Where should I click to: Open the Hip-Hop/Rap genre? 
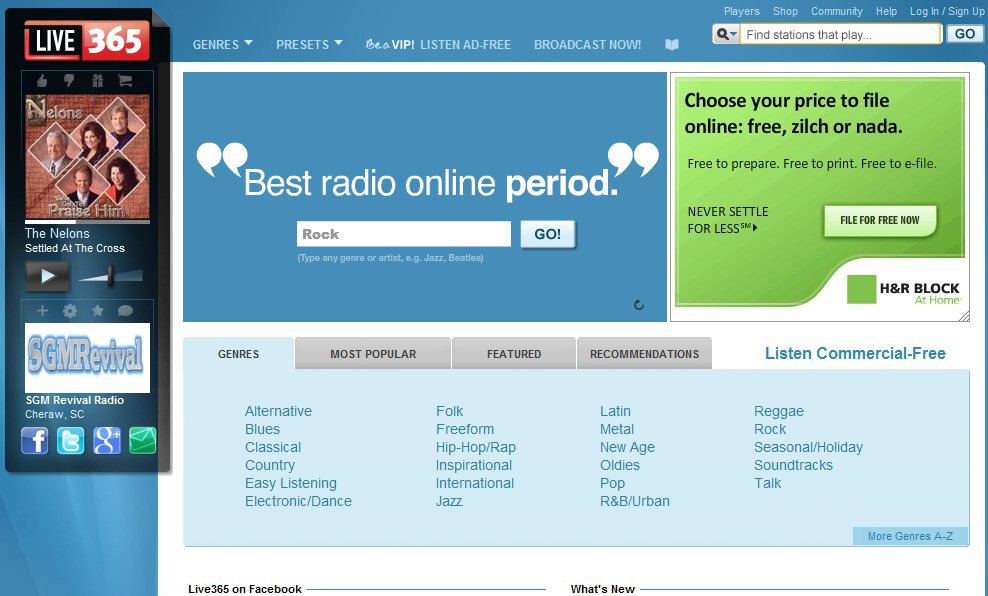(x=476, y=447)
